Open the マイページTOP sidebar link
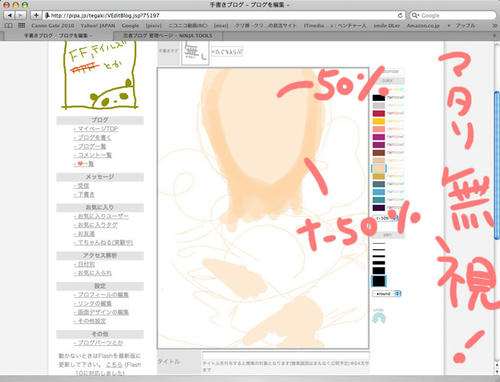The image size is (500, 382). (96, 129)
